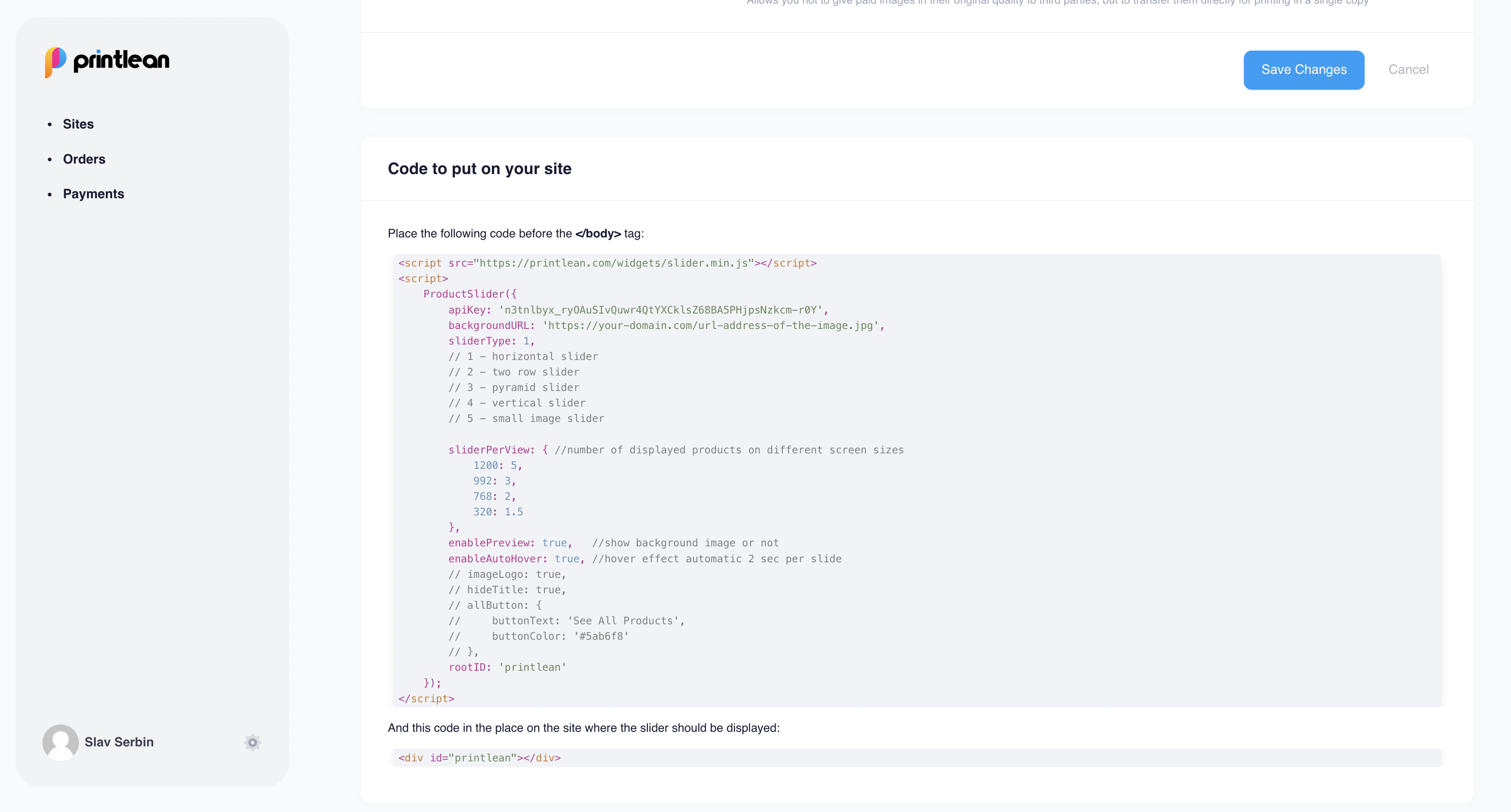Screen dimensions: 1511x812
Task: Open Payments from the sidebar
Action: pos(93,194)
